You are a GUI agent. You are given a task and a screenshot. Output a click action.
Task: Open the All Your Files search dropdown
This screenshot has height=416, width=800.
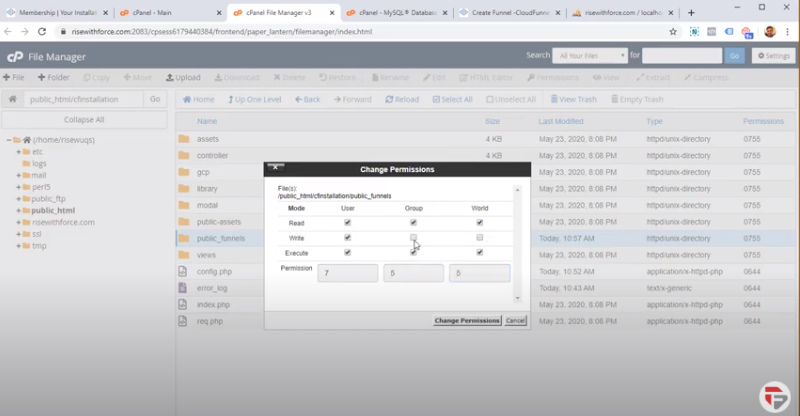coord(590,56)
